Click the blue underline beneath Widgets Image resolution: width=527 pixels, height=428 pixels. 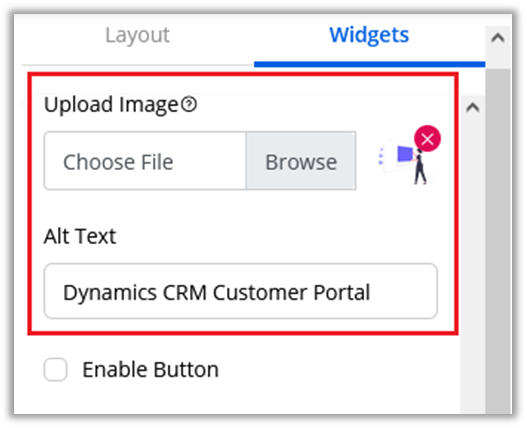point(369,64)
